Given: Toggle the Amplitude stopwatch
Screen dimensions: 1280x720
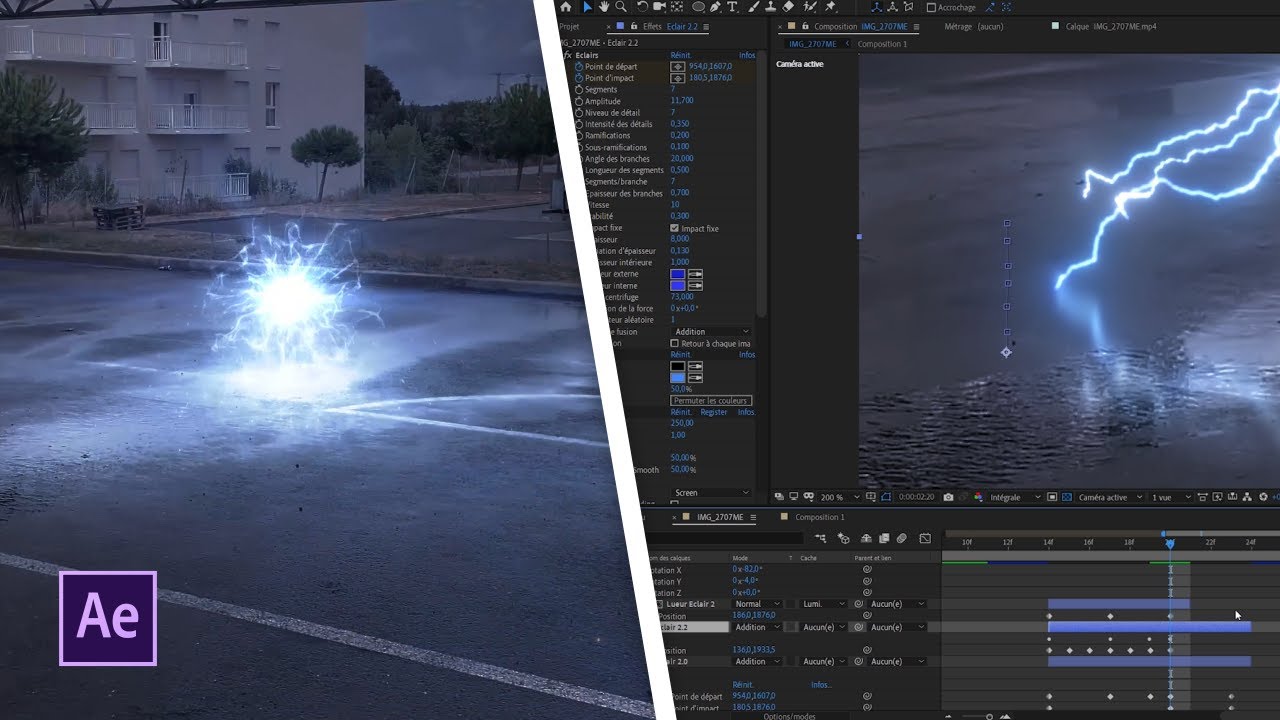Looking at the screenshot, I should pyautogui.click(x=579, y=101).
